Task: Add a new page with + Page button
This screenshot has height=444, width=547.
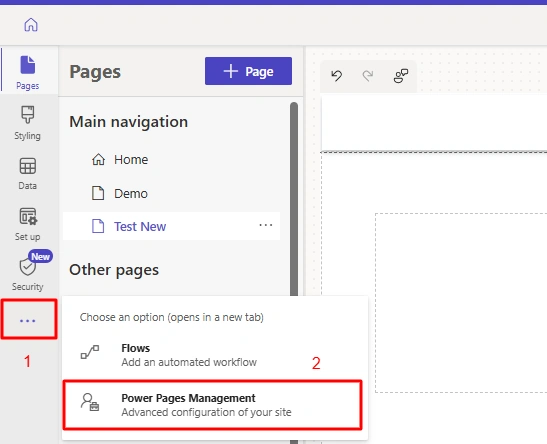Action: [x=248, y=71]
